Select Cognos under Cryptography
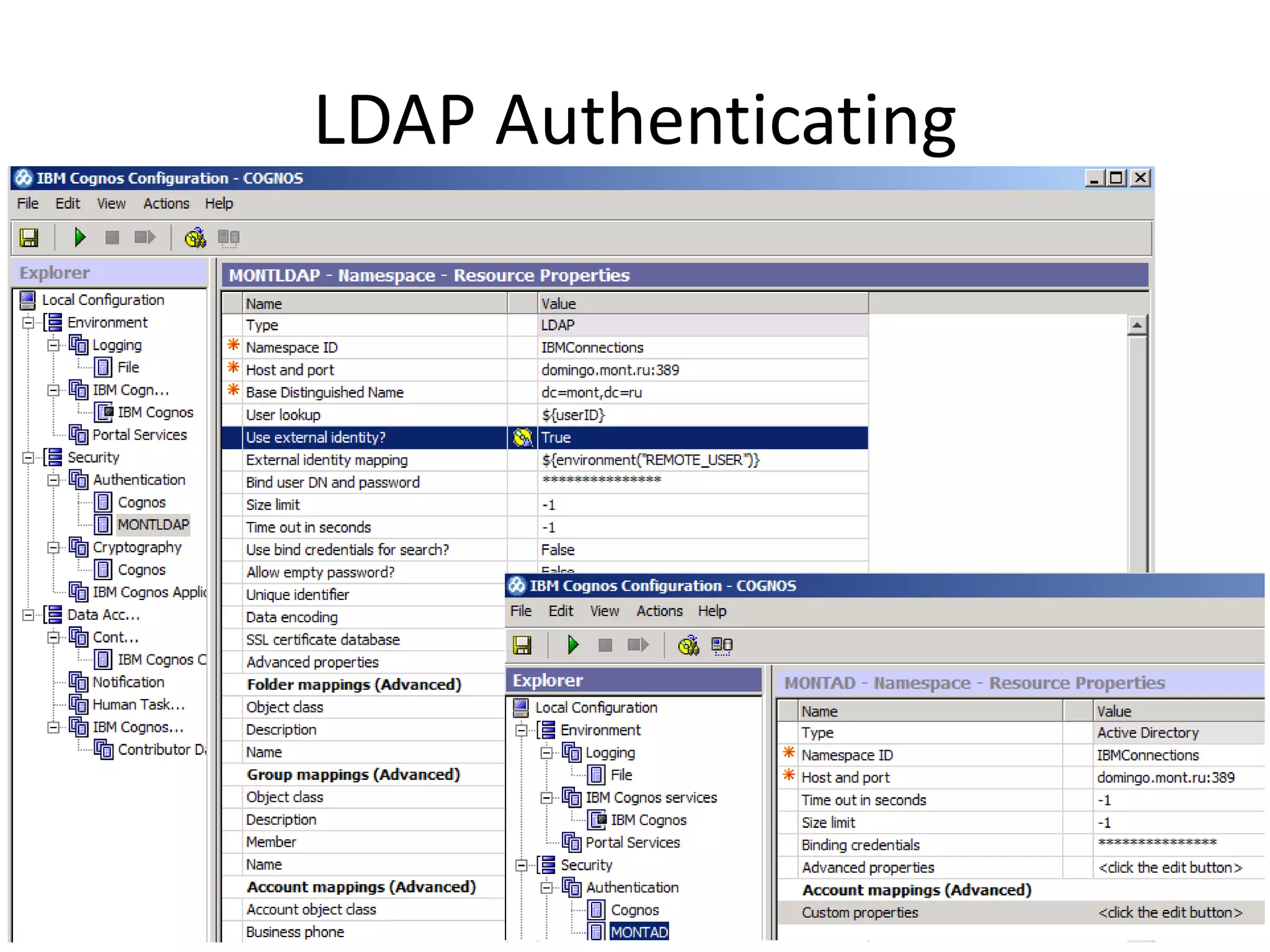 tap(142, 570)
